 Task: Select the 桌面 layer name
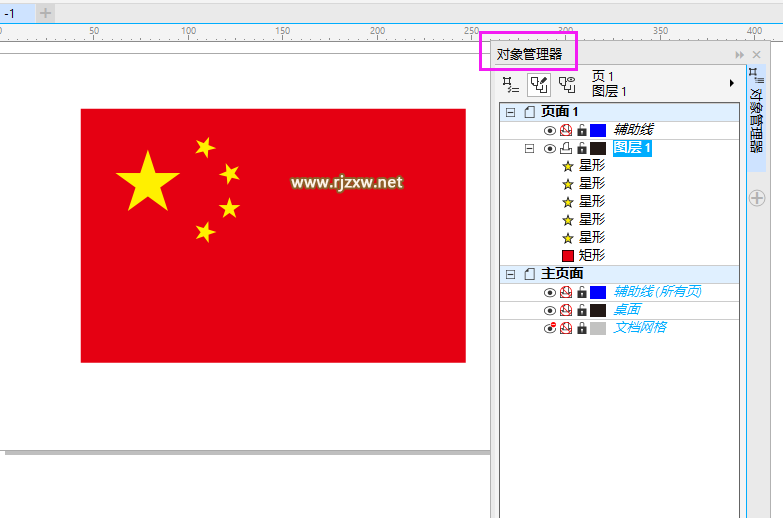[x=627, y=310]
